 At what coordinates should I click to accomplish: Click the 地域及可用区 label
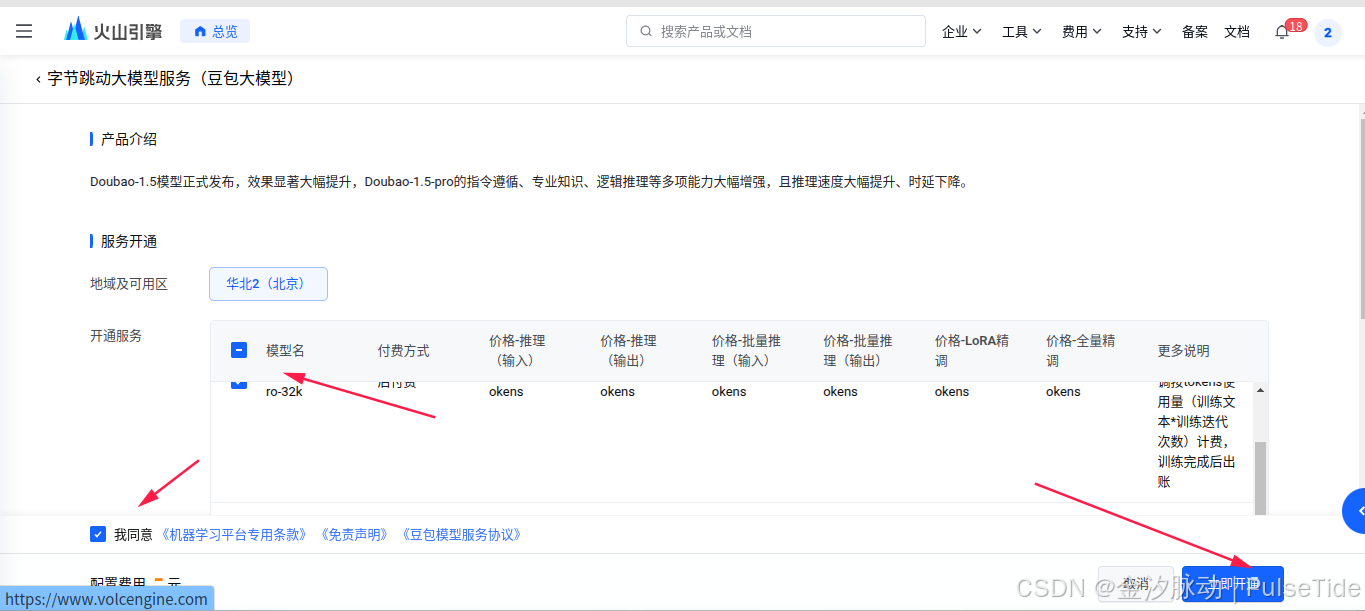click(x=129, y=284)
